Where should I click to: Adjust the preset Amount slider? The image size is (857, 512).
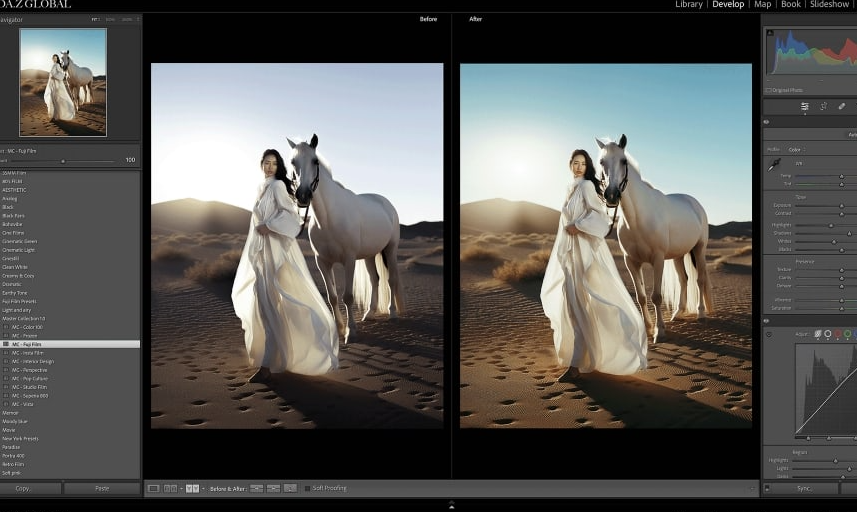point(63,161)
